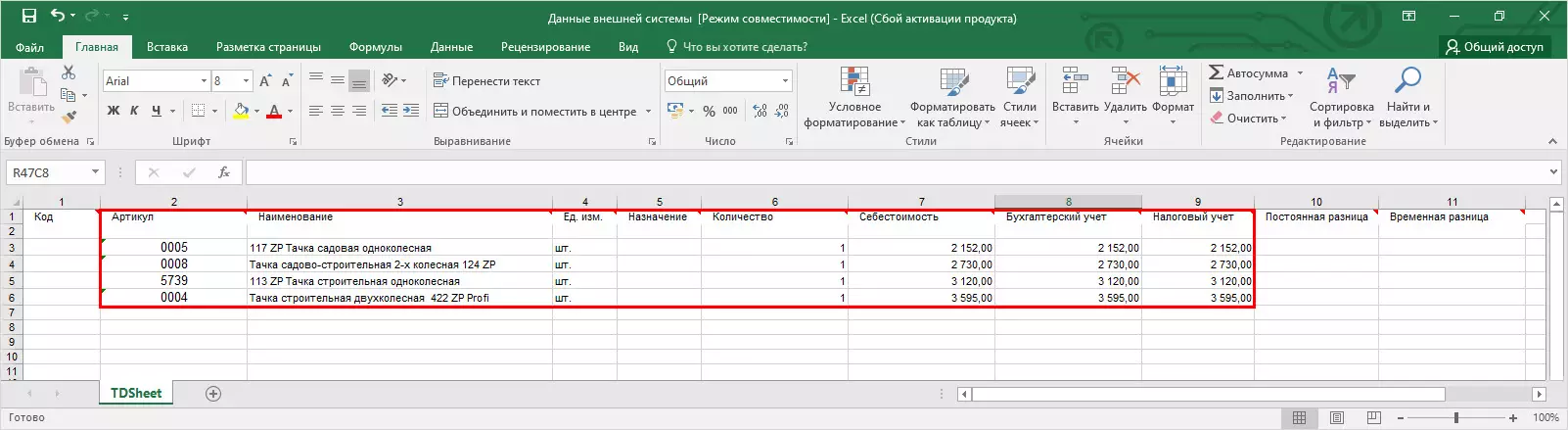
Task: Open the Arial font name dropdown
Action: tap(204, 81)
